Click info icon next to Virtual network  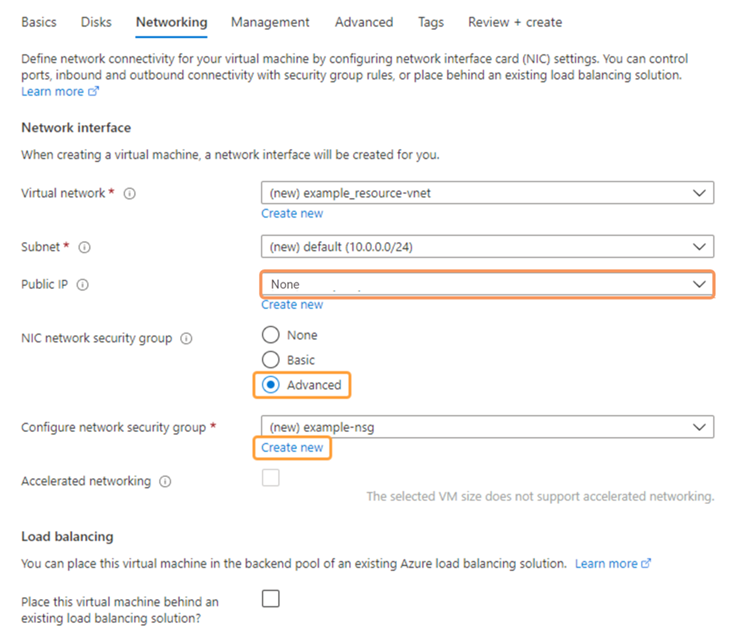[130, 194]
